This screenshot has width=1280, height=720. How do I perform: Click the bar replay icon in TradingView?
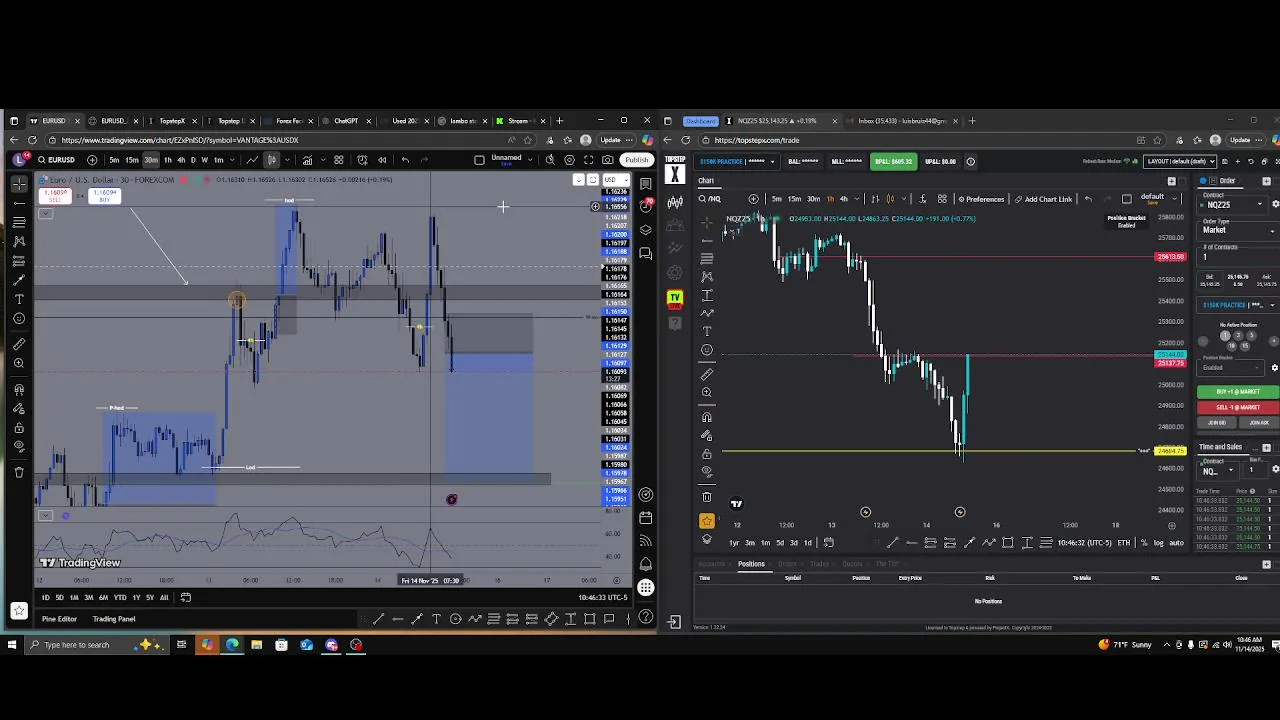382,160
